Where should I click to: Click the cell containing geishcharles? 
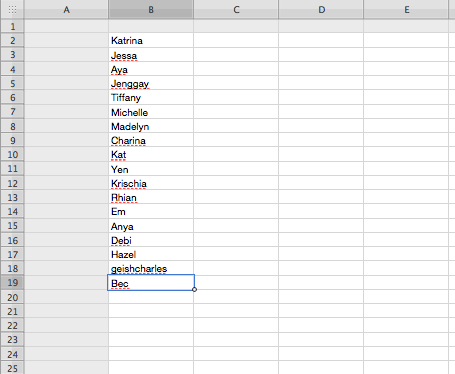coord(151,268)
